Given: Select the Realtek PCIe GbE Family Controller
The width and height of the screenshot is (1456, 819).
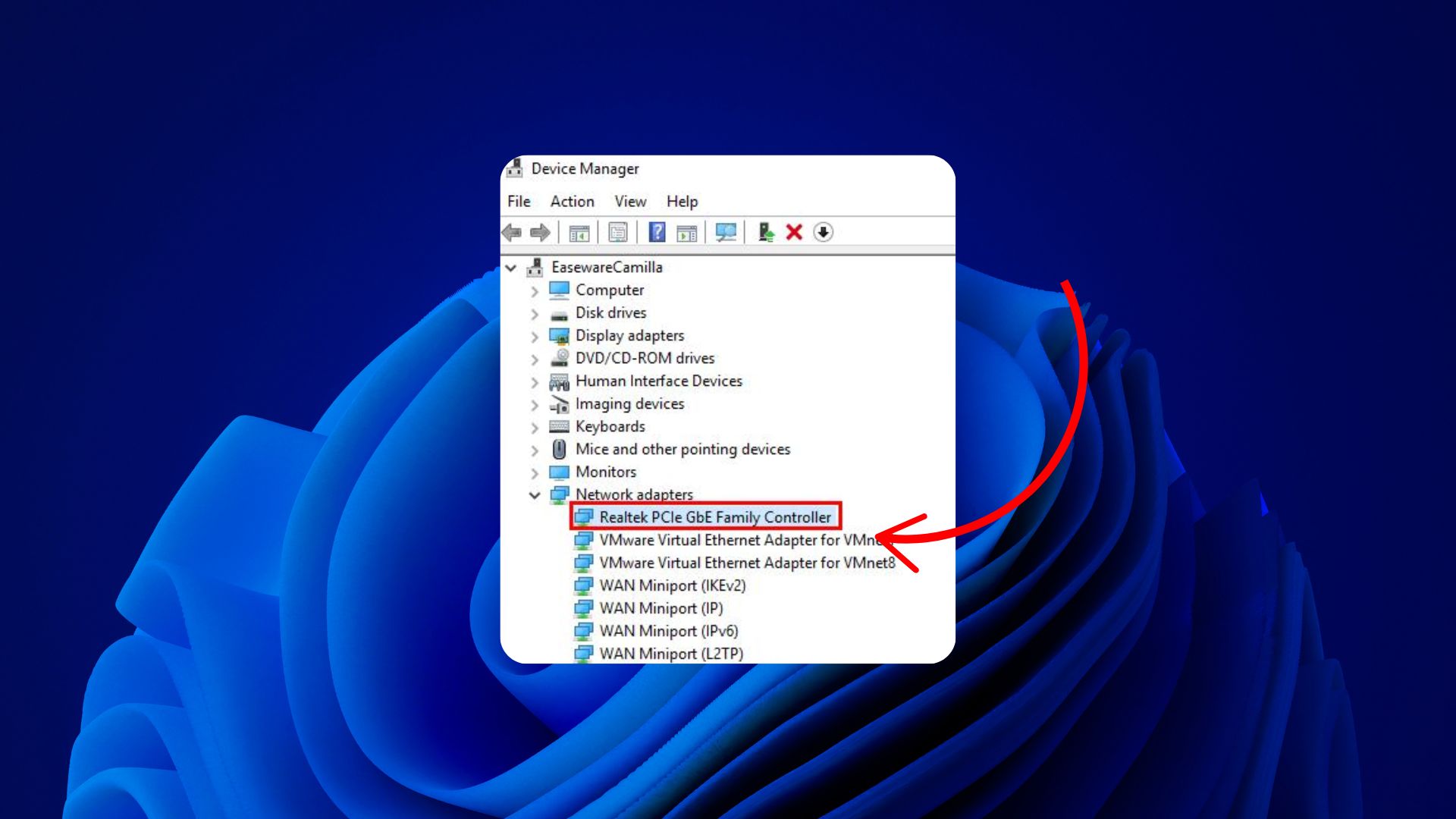Looking at the screenshot, I should tap(714, 517).
